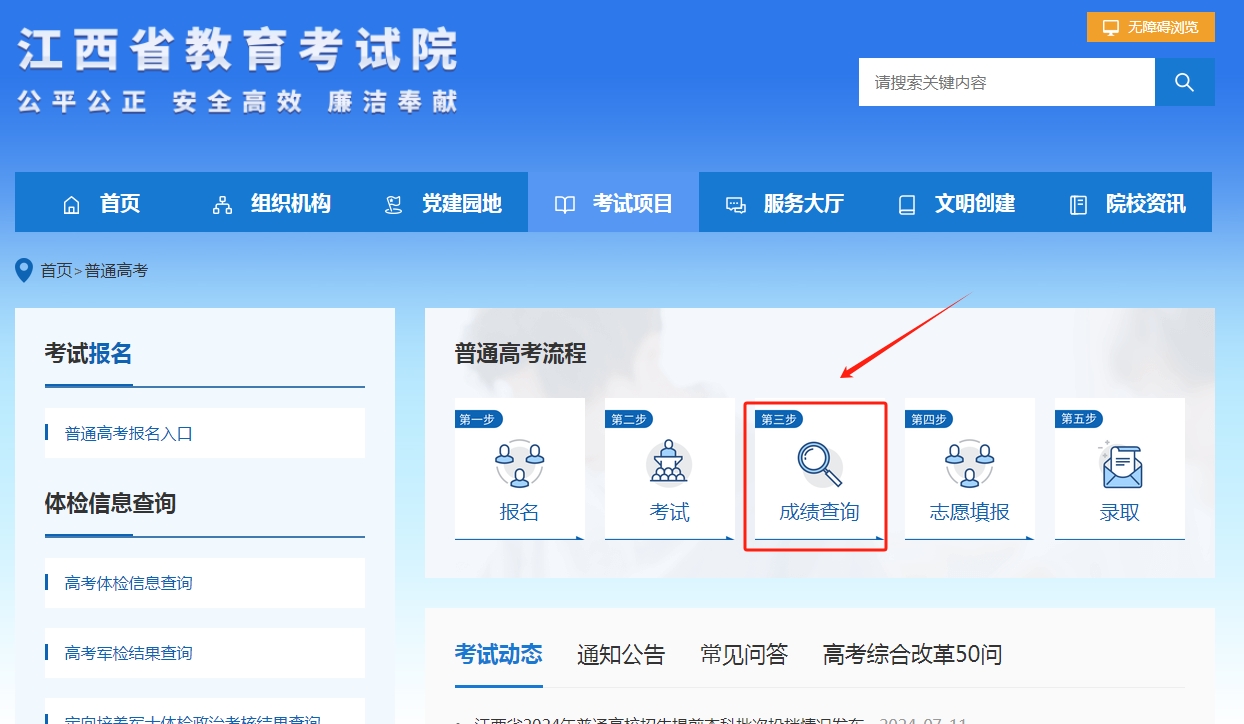This screenshot has width=1244, height=724.
Task: Click the 无障碍浏览 monitor icon
Action: click(x=1111, y=28)
